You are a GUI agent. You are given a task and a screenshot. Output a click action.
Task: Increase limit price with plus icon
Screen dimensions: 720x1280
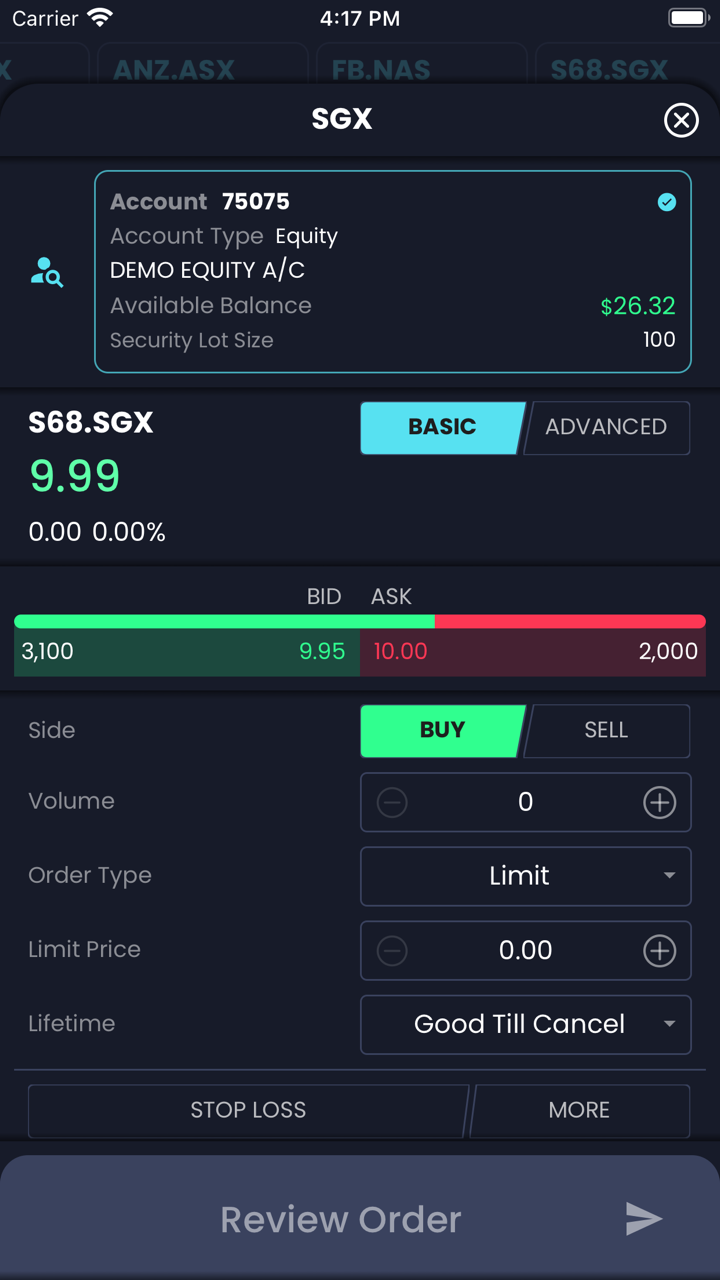[659, 950]
